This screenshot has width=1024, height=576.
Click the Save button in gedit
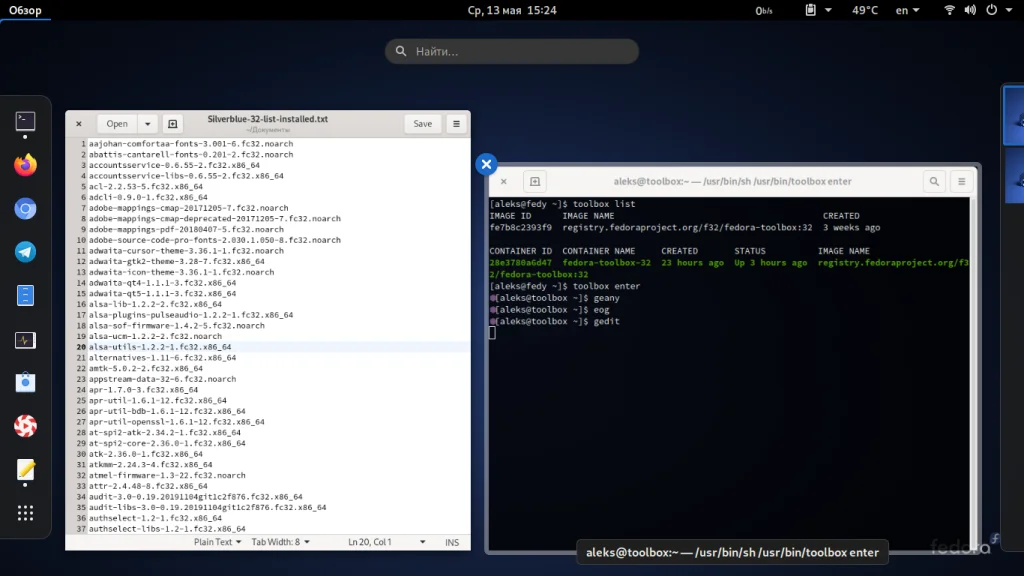point(422,124)
